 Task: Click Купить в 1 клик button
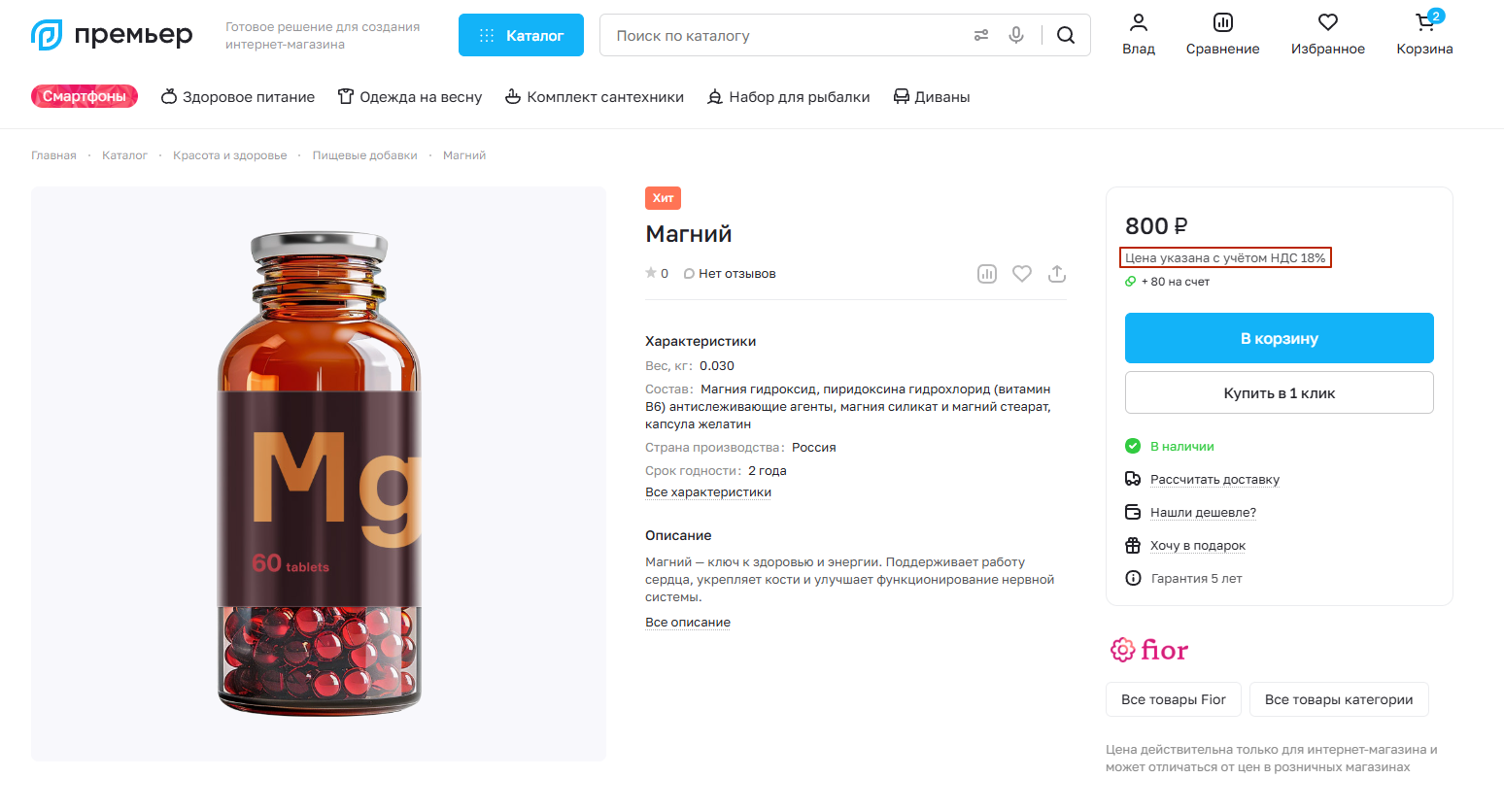(1279, 392)
